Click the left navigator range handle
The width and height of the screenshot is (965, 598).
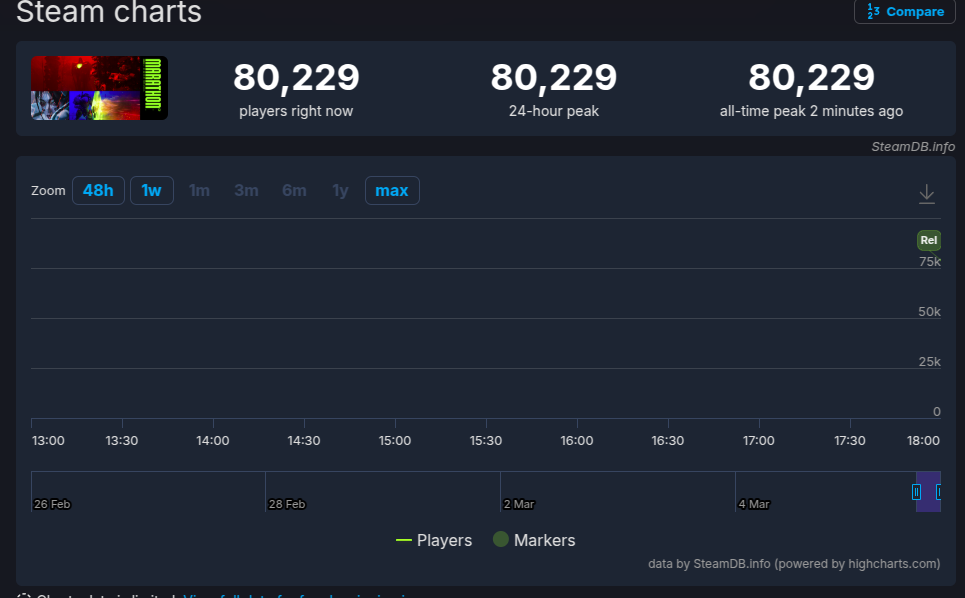tap(916, 491)
